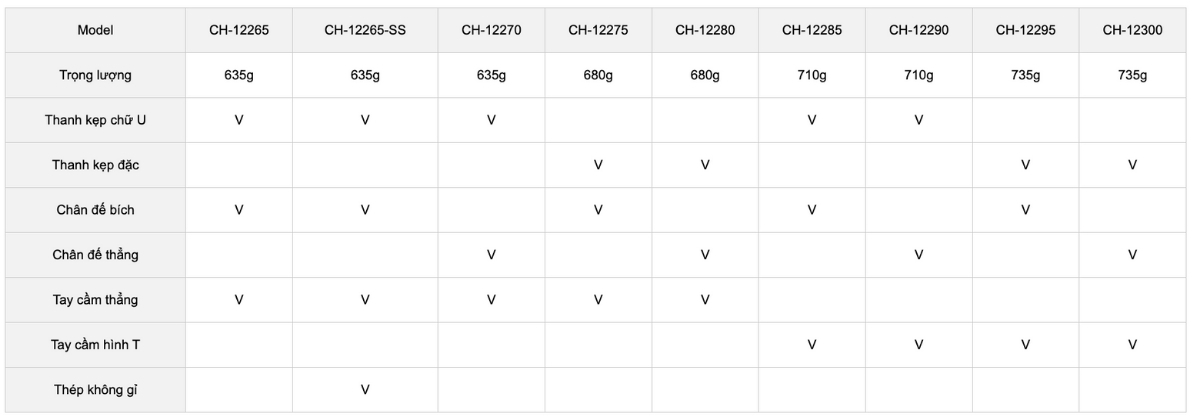Screen dimensions: 1200x420
Task: Select the 735g weight under CH-12295
Action: click(1025, 75)
